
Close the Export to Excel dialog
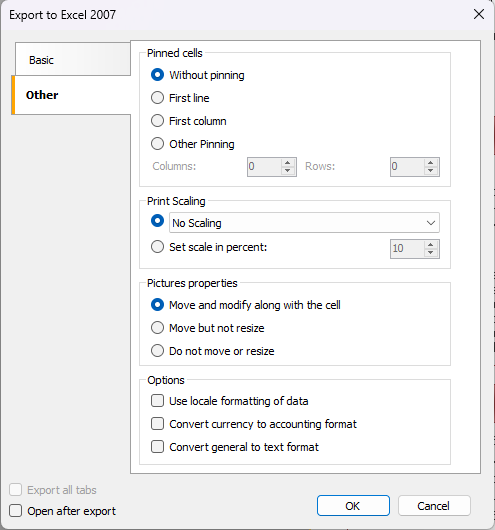click(x=479, y=14)
